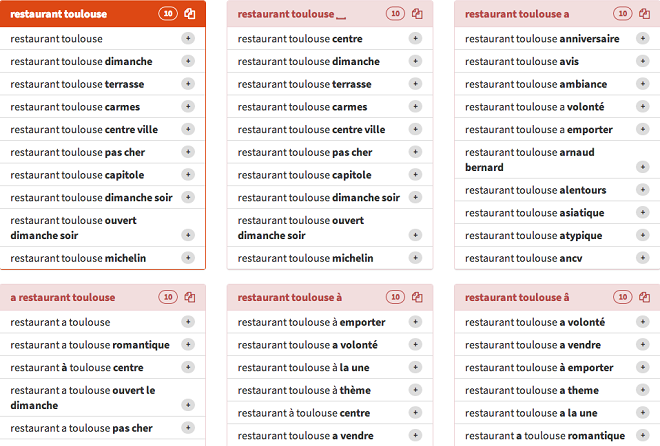Add 'restaurant toulouse ambiance' via plus icon
660x446 pixels.
point(643,84)
